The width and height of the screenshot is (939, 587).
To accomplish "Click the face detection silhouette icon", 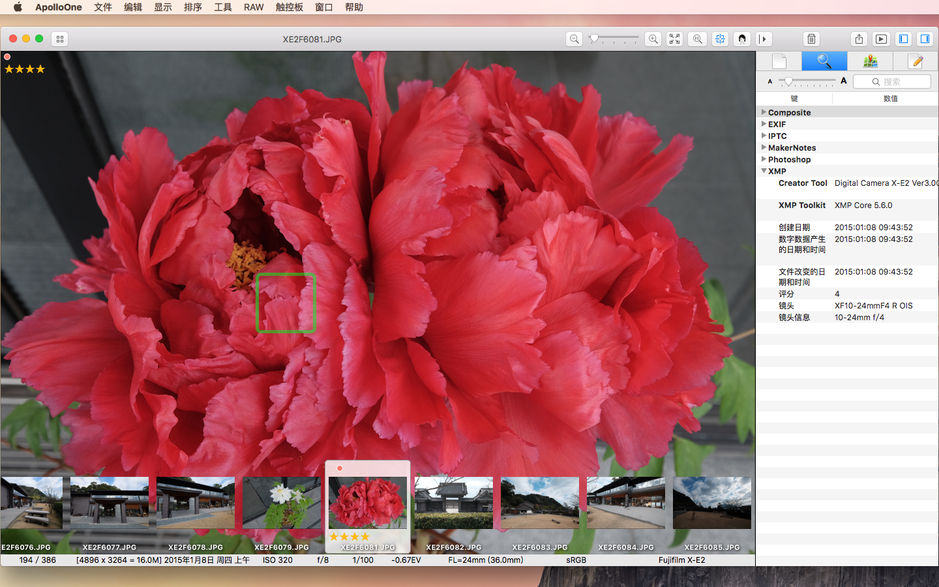I will pyautogui.click(x=742, y=39).
